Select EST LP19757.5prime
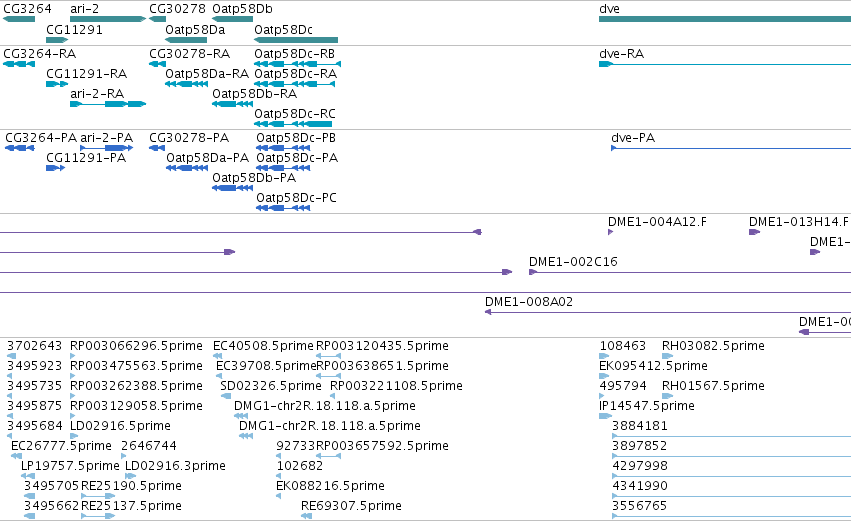 tap(70, 466)
